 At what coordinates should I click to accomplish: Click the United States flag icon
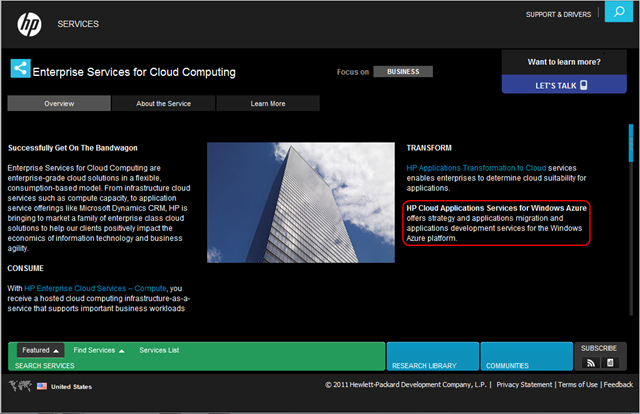pyautogui.click(x=42, y=386)
